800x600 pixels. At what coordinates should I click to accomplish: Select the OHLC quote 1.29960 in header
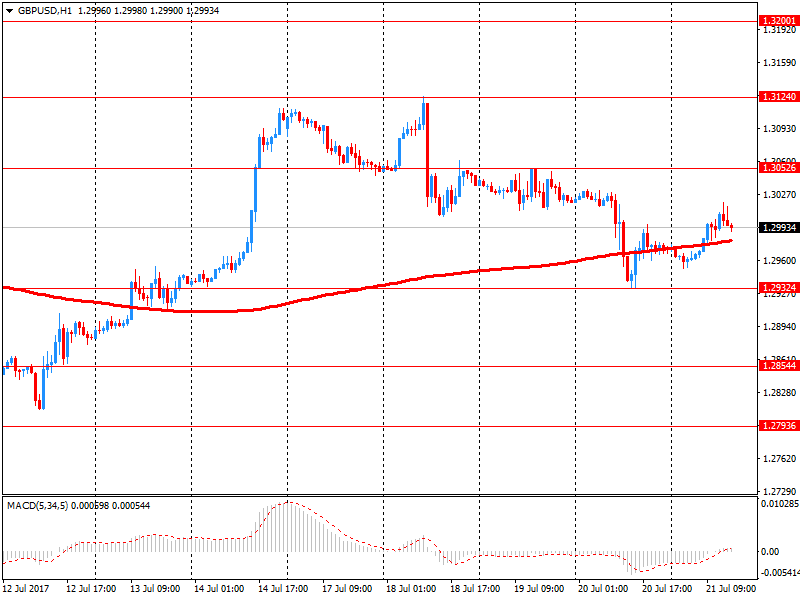tap(94, 11)
